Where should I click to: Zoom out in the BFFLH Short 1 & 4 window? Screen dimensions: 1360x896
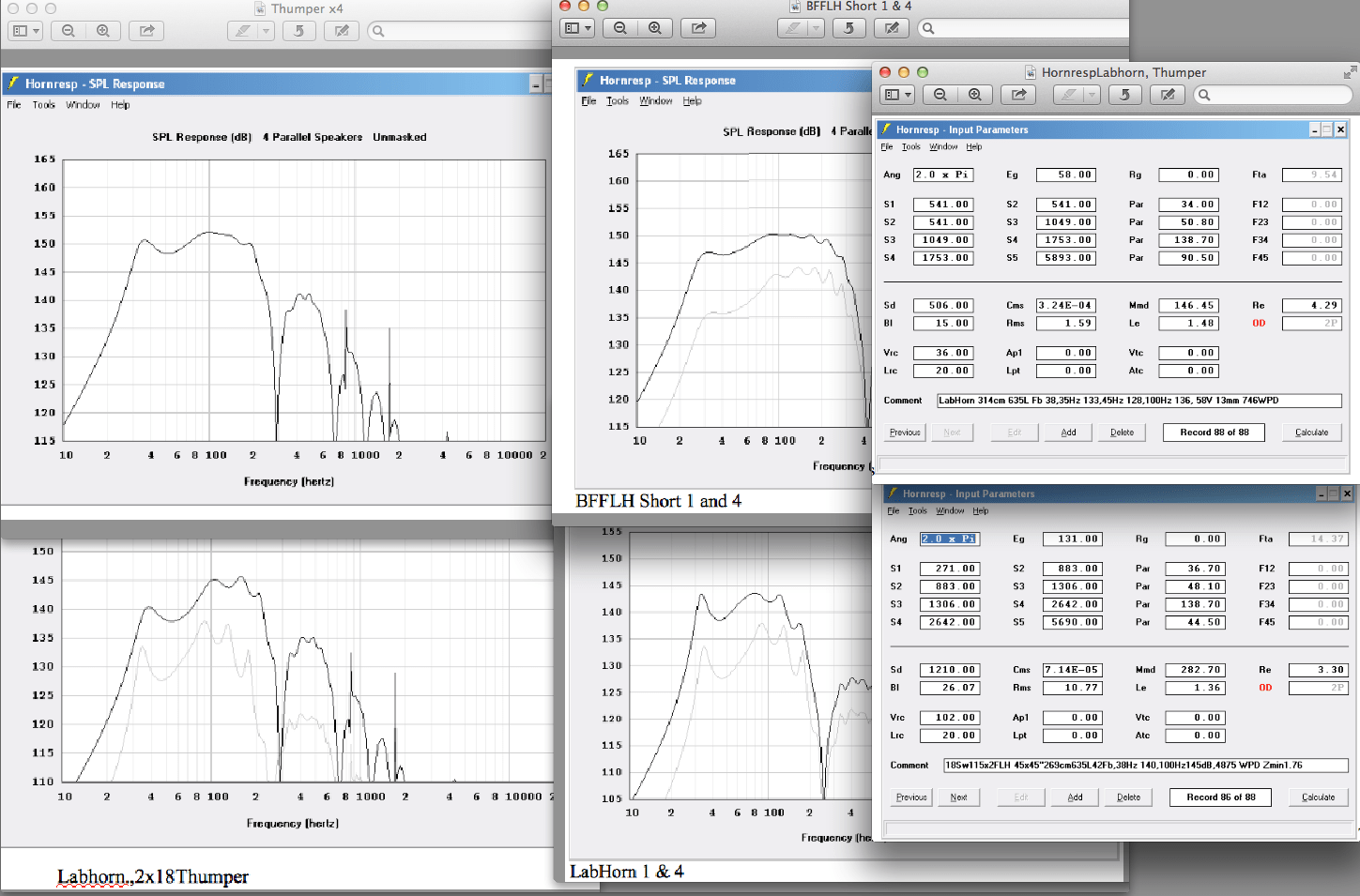(x=620, y=28)
